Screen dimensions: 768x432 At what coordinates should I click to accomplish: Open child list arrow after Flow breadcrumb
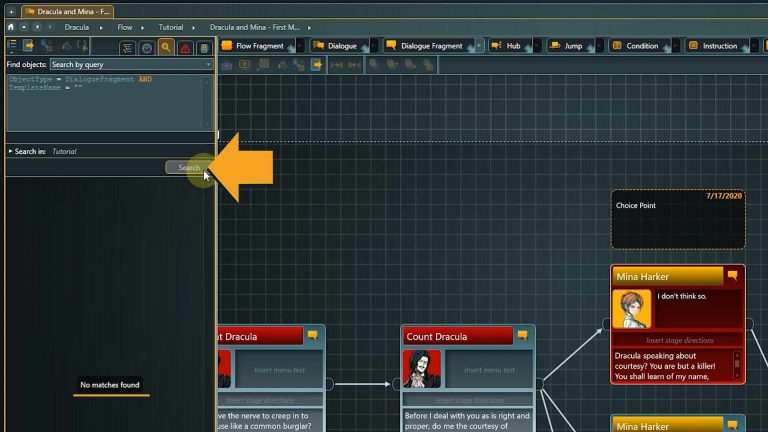143,28
